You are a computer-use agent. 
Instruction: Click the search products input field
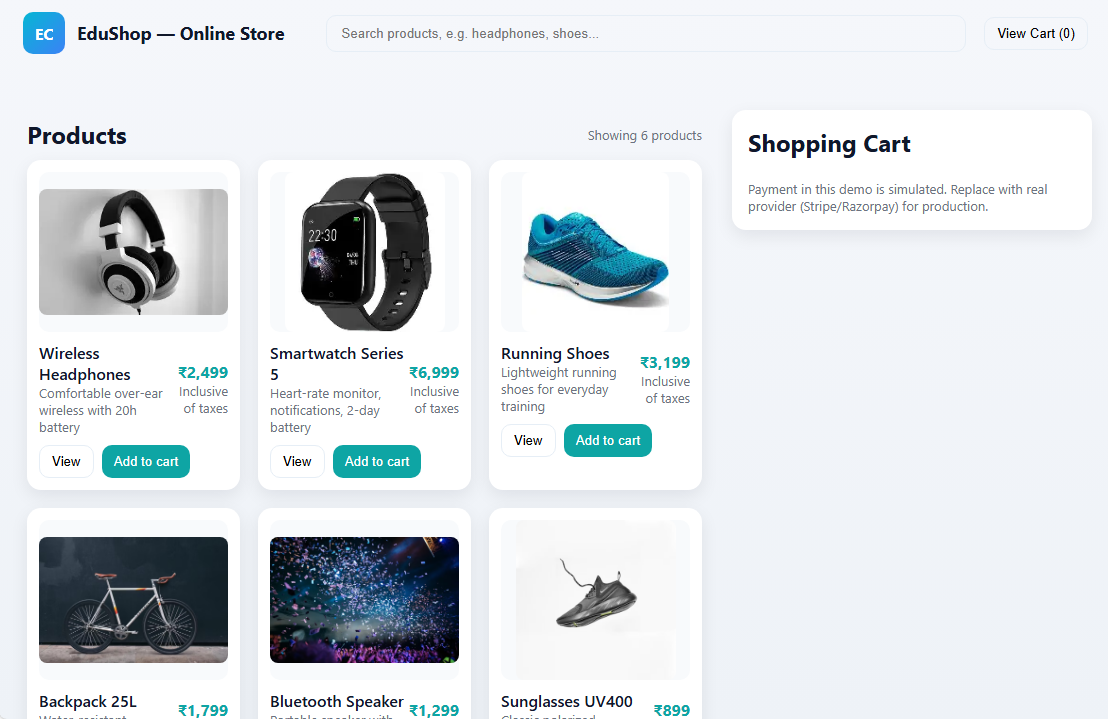645,33
